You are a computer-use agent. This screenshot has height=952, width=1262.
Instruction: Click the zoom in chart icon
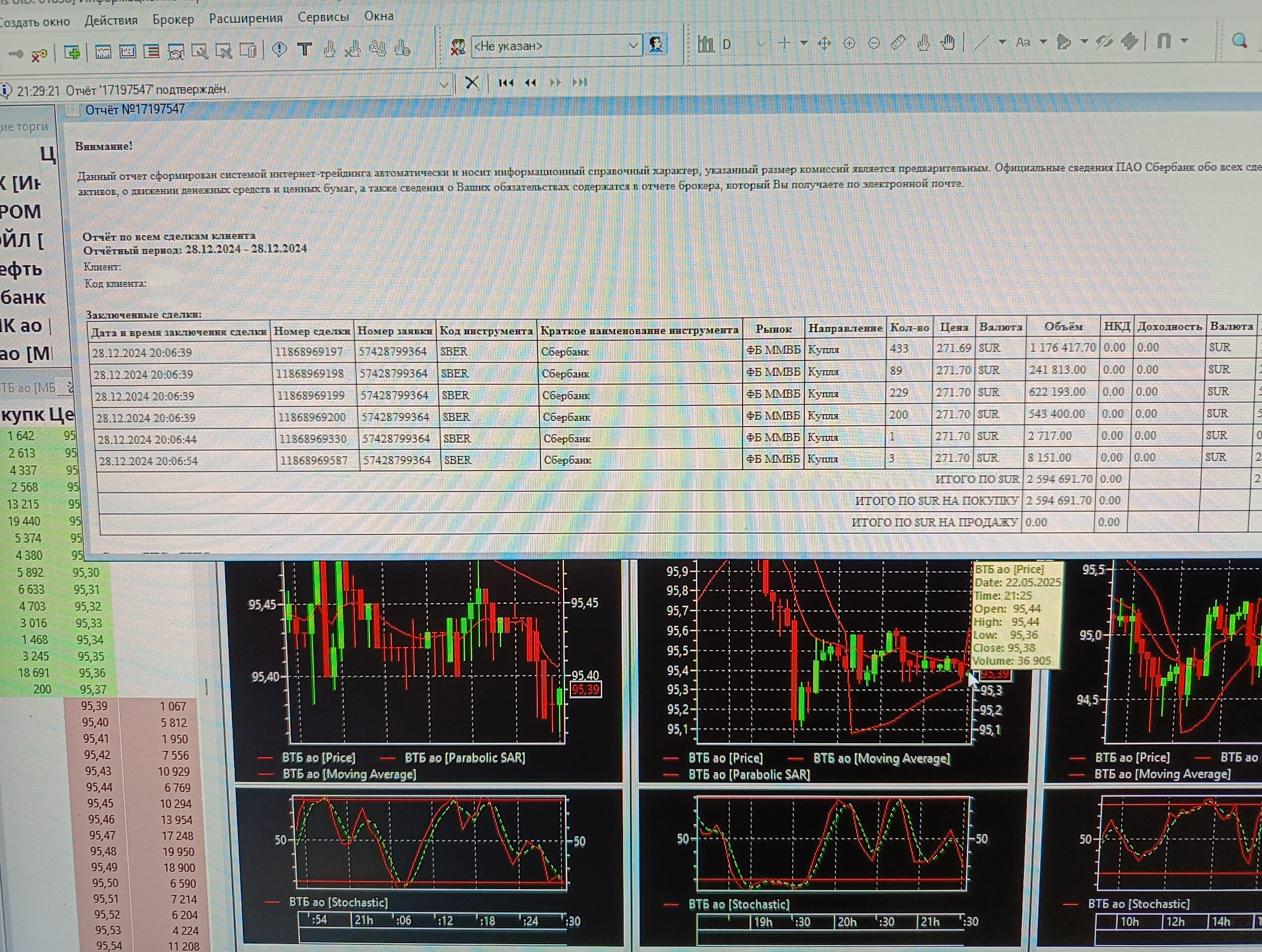tap(849, 43)
